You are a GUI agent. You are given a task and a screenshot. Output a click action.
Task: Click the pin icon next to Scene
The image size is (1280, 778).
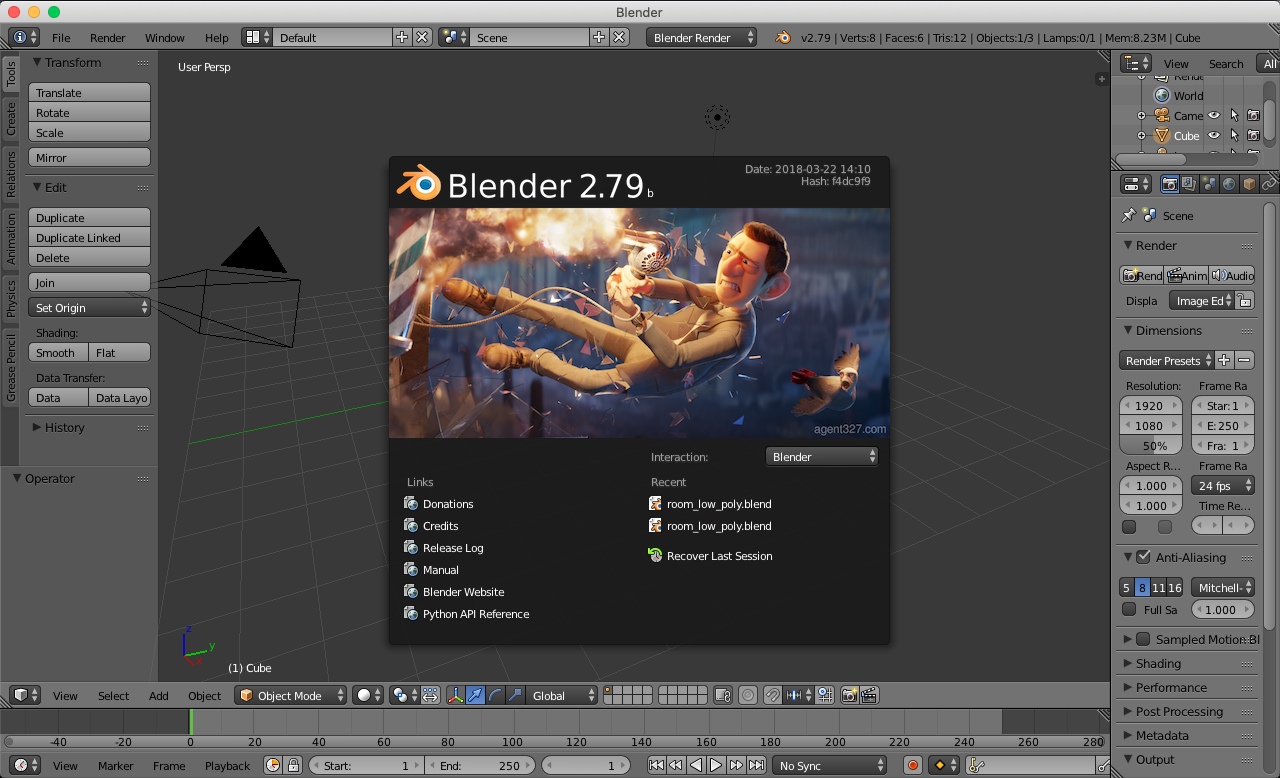[1129, 215]
